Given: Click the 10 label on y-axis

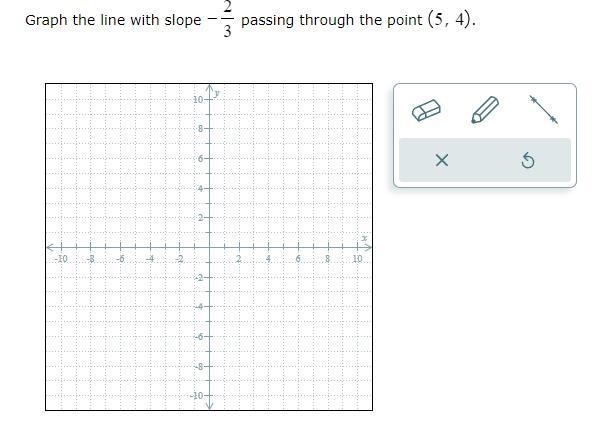Looking at the screenshot, I should pos(198,100).
